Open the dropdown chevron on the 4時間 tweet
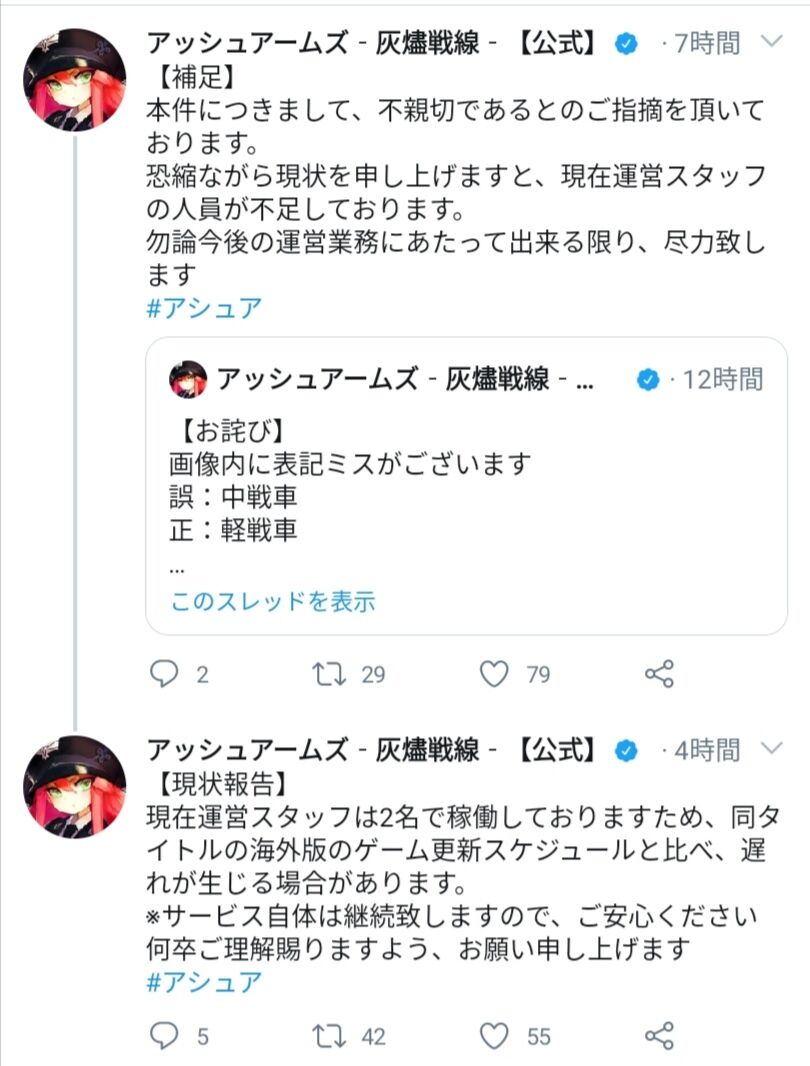The height and width of the screenshot is (1066, 810). (771, 749)
